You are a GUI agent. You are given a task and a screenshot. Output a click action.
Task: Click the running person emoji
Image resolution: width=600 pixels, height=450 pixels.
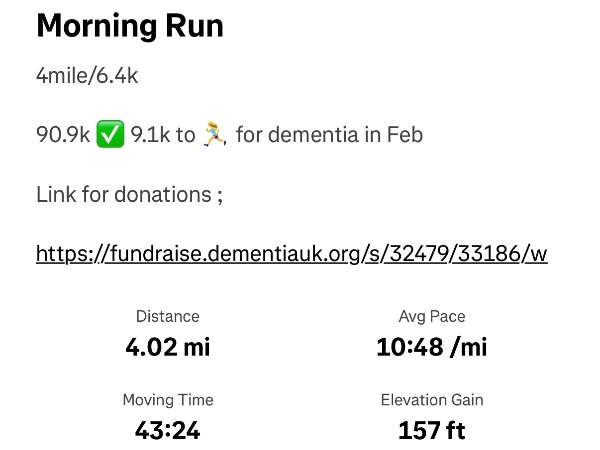coord(215,134)
